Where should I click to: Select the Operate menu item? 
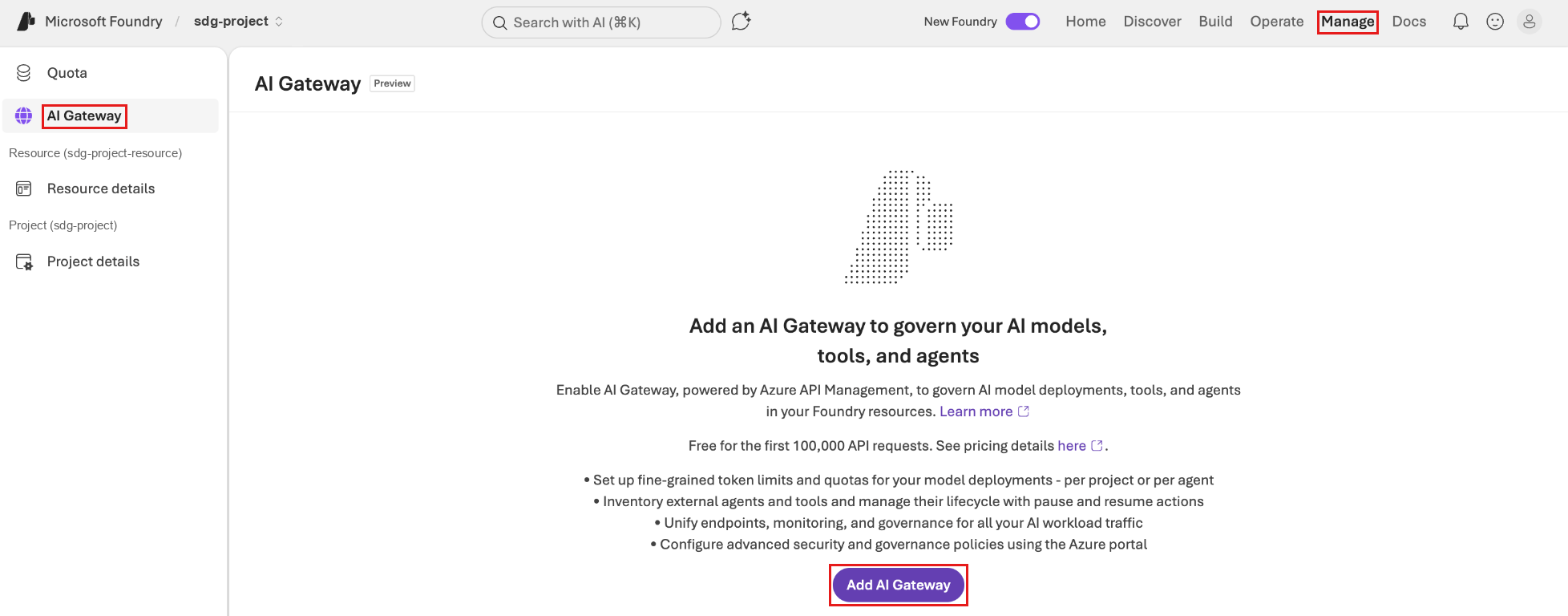1276,22
